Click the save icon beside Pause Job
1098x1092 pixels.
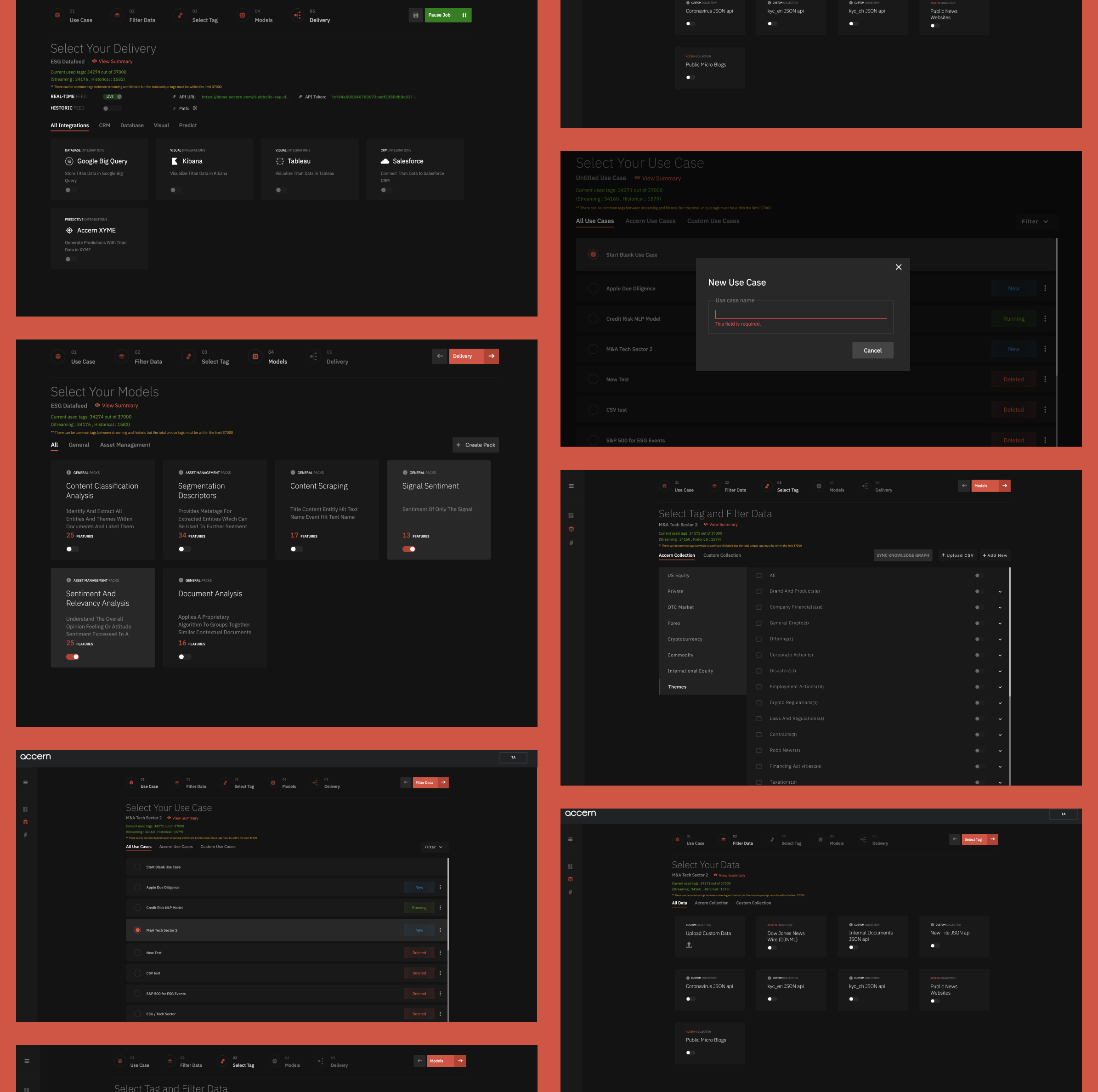pyautogui.click(x=415, y=15)
